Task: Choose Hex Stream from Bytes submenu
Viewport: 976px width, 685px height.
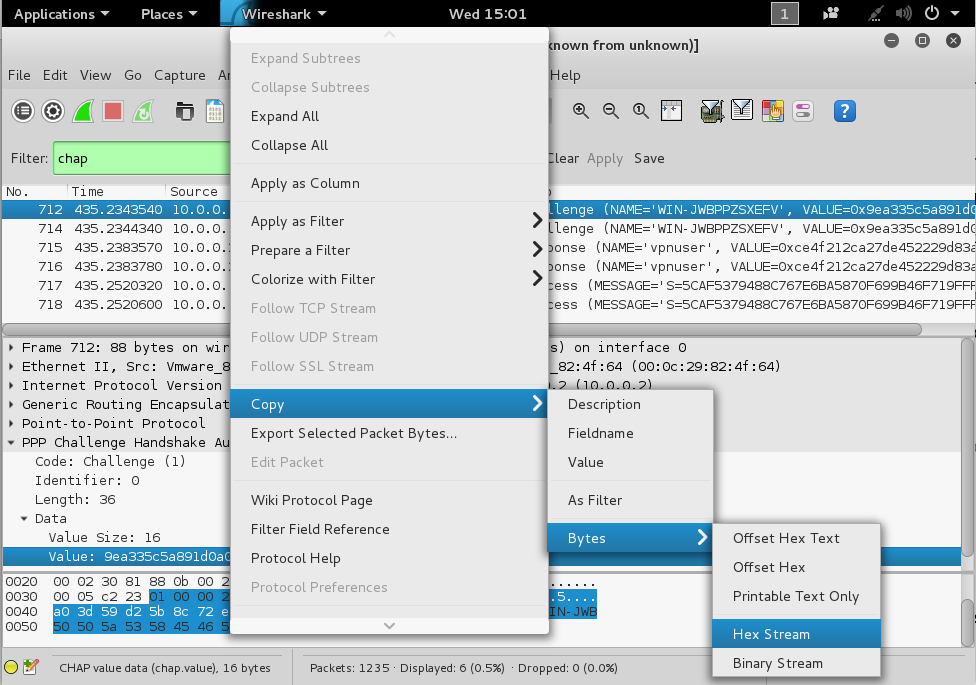Action: 796,634
